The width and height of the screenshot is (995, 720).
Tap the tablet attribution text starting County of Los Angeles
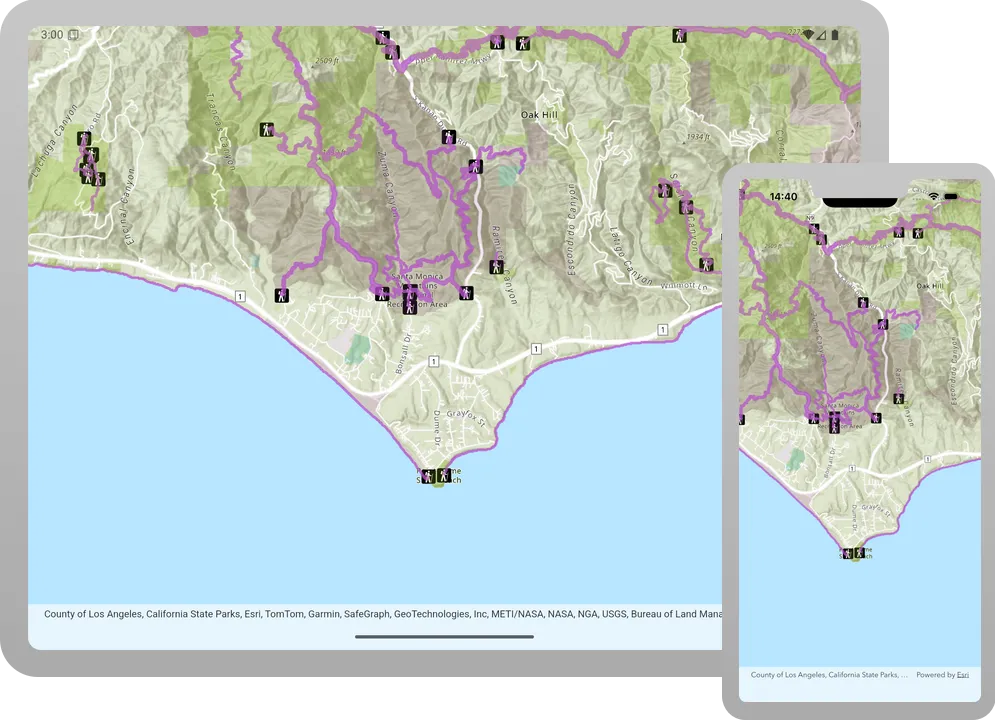pyautogui.click(x=383, y=614)
